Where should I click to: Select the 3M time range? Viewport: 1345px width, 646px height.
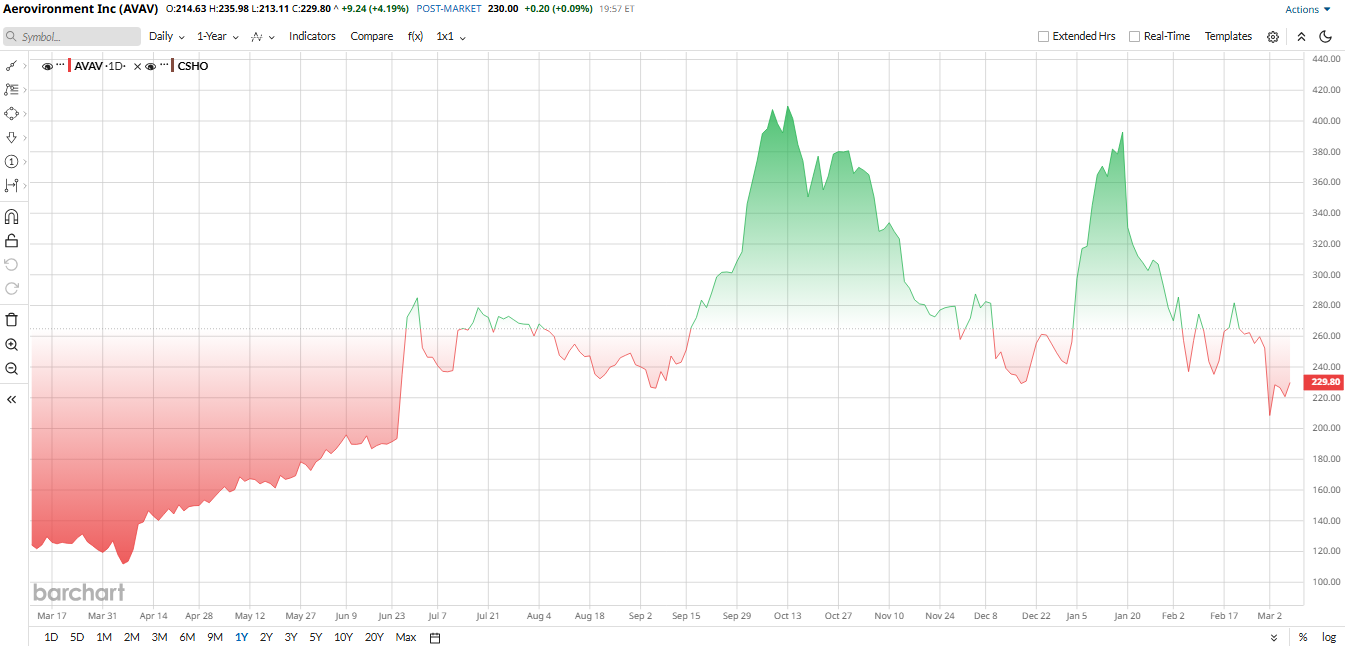pos(159,637)
